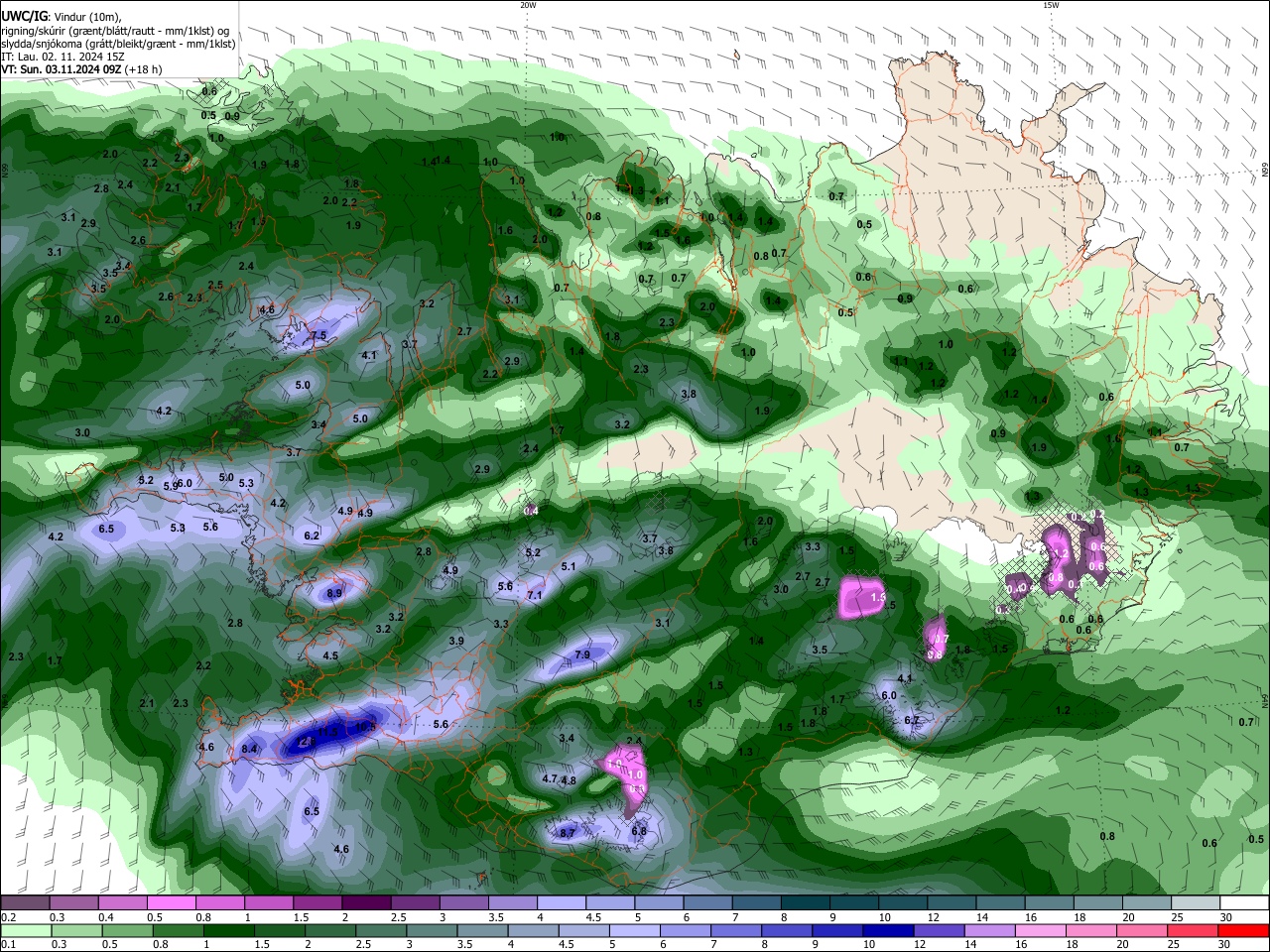Click the 8.9 precipitation value on map
Viewport: 1270px width, 952px height.
coord(334,593)
